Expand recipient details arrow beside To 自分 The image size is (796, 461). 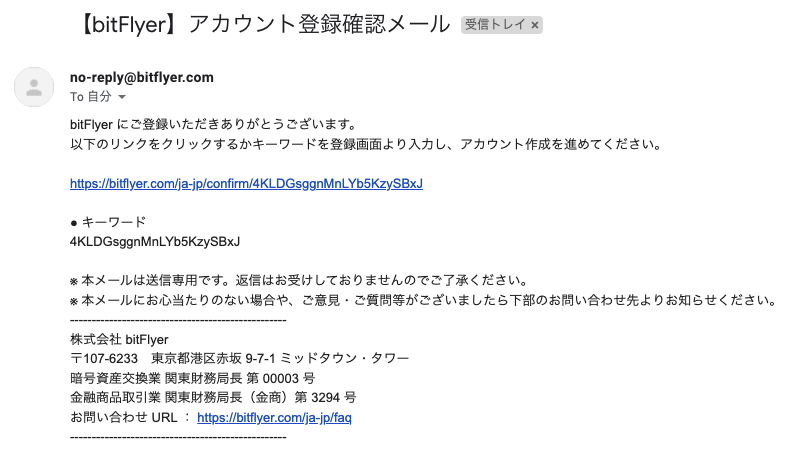tap(122, 96)
